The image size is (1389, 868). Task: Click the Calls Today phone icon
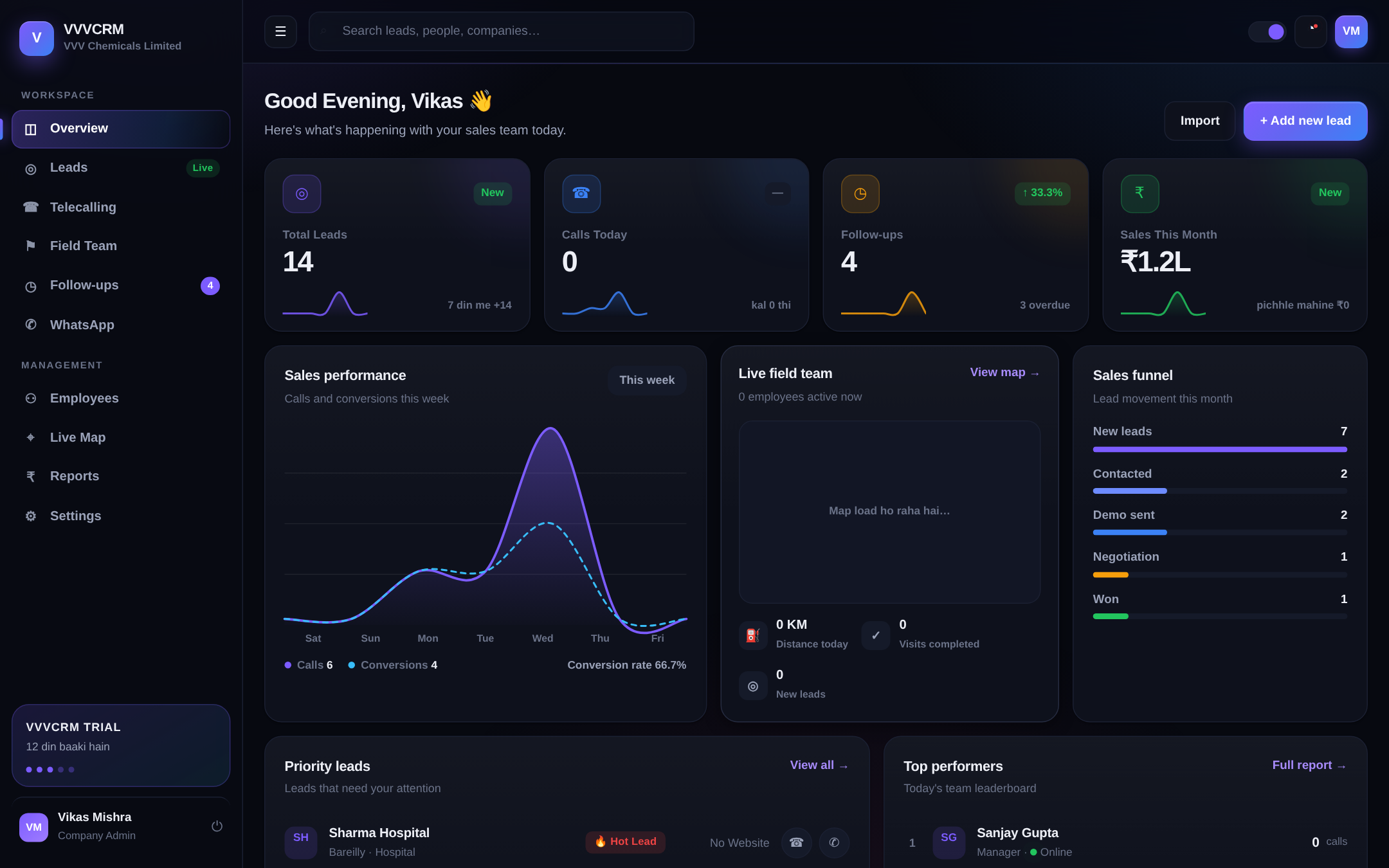tap(581, 194)
